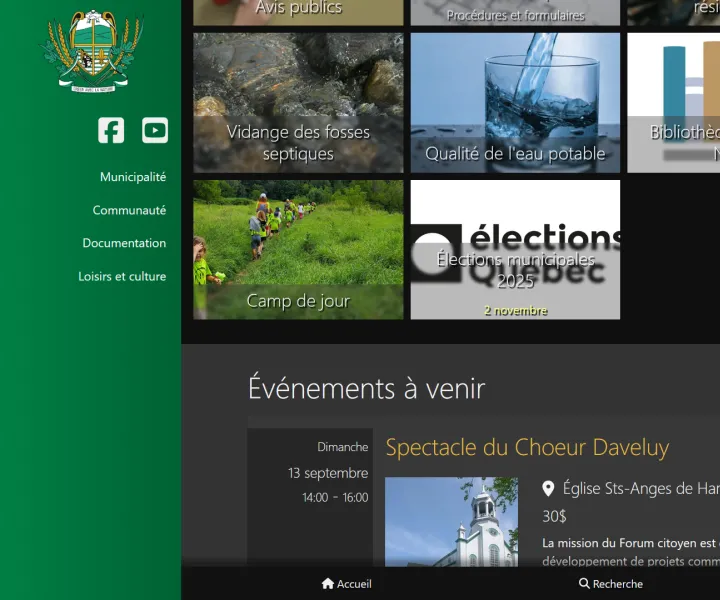
Task: Open the Loisirs et culture menu
Action: tap(122, 276)
